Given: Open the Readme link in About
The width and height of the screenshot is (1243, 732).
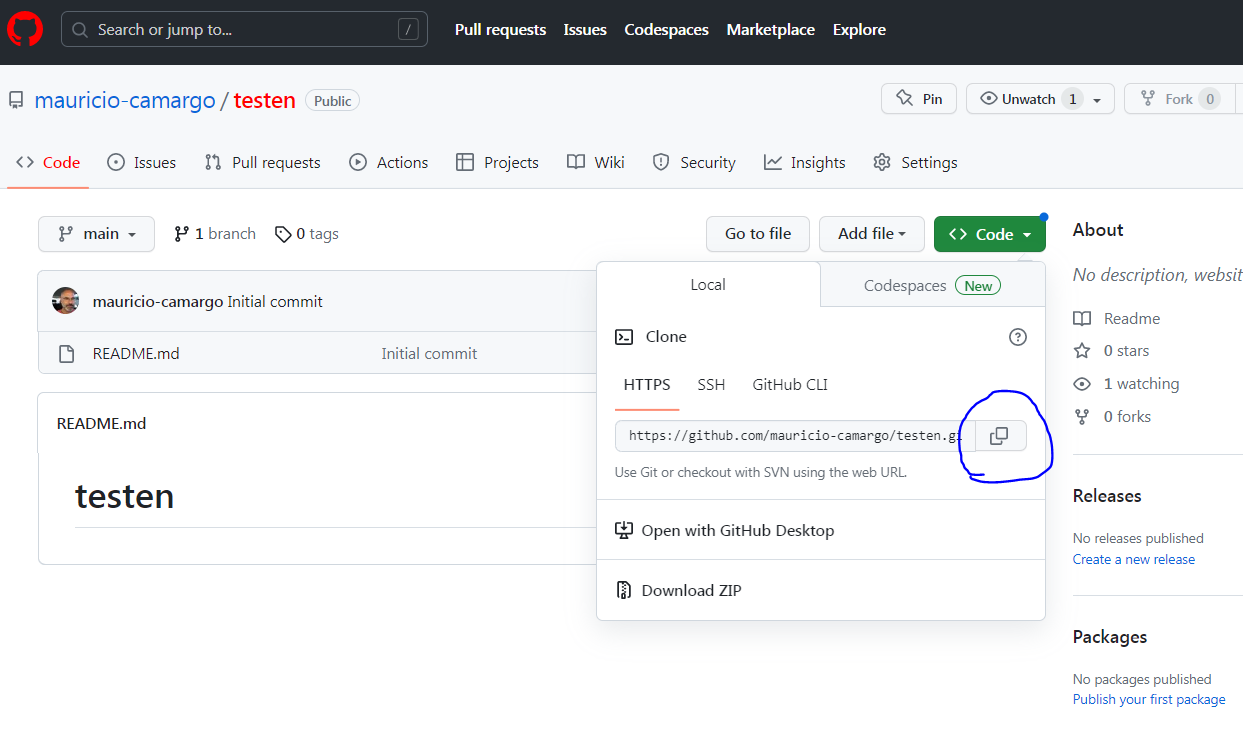Looking at the screenshot, I should coord(1117,319).
